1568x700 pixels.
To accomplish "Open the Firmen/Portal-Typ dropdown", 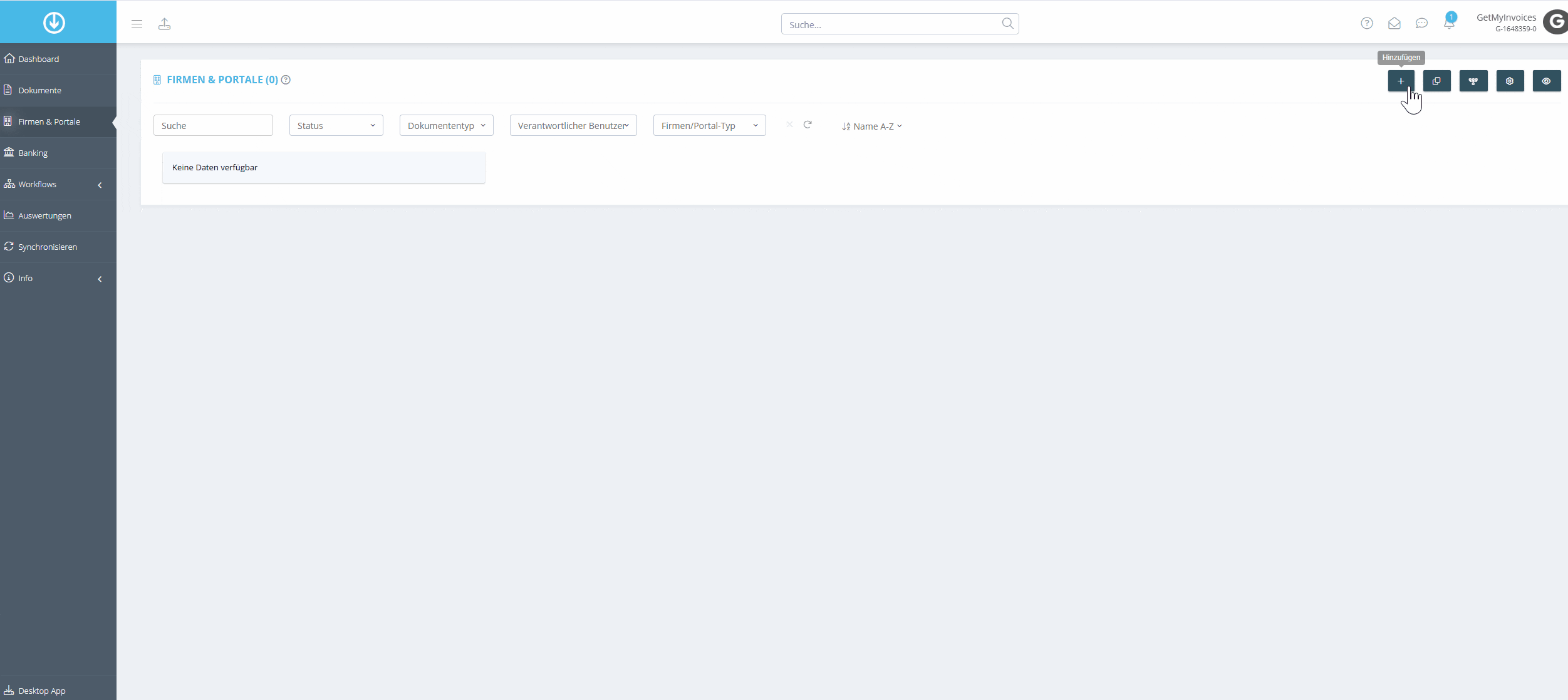I will tap(709, 125).
